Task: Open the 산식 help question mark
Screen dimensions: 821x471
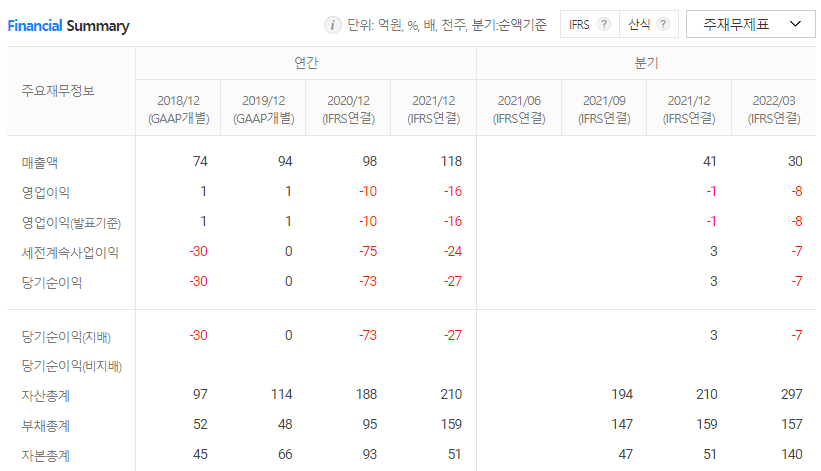Action: (663, 24)
